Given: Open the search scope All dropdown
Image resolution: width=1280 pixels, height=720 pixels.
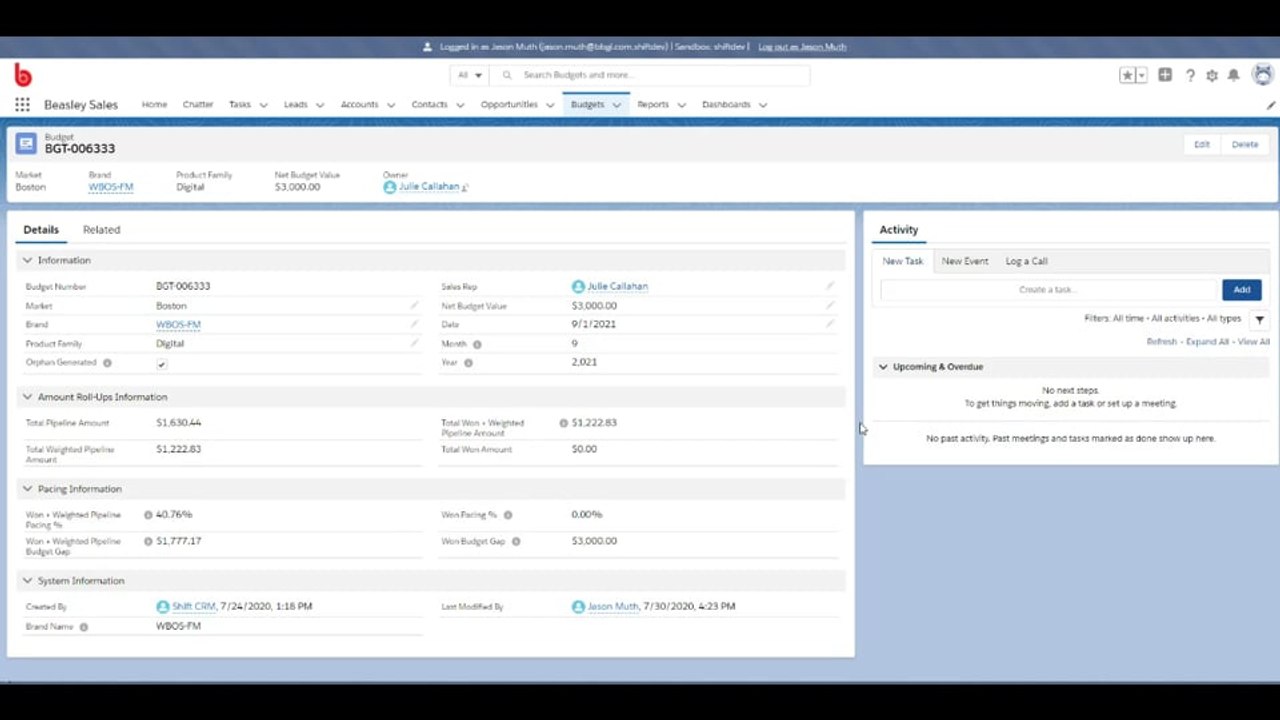Looking at the screenshot, I should pos(470,75).
